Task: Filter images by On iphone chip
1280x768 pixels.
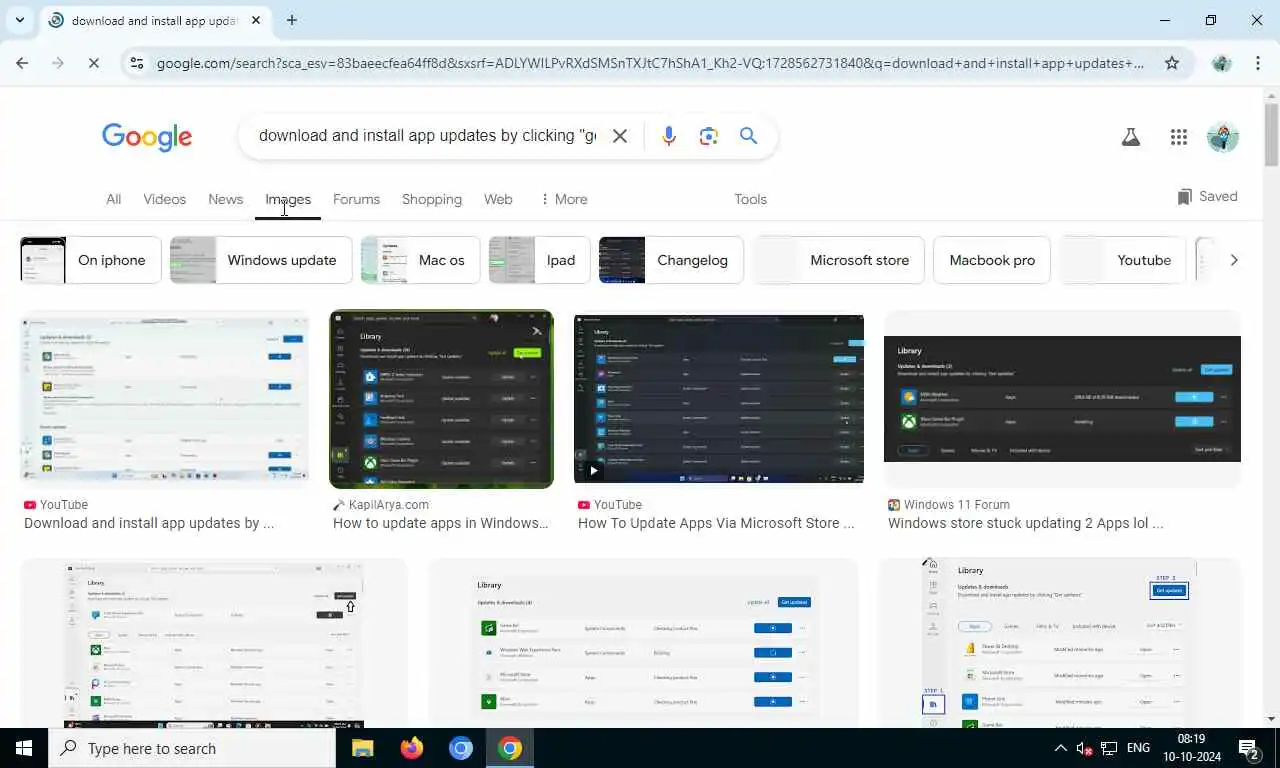Action: [90, 260]
